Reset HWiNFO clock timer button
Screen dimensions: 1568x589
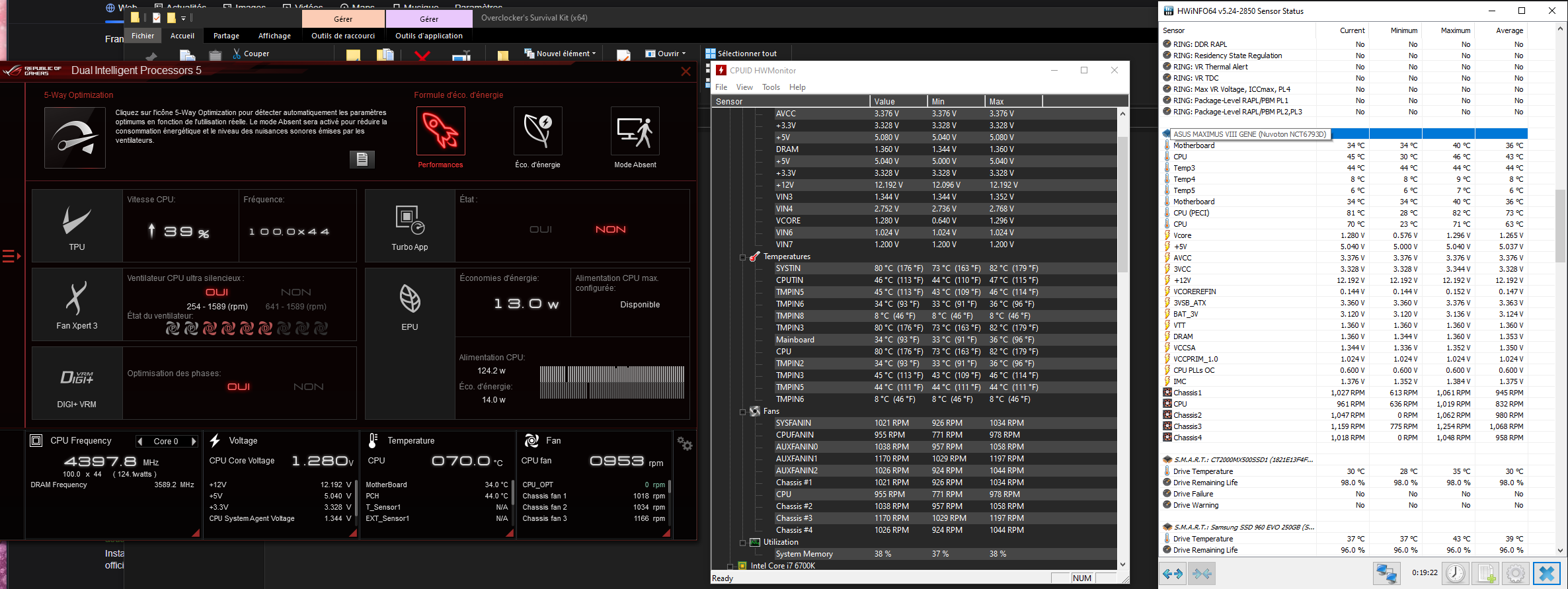pos(1456,573)
